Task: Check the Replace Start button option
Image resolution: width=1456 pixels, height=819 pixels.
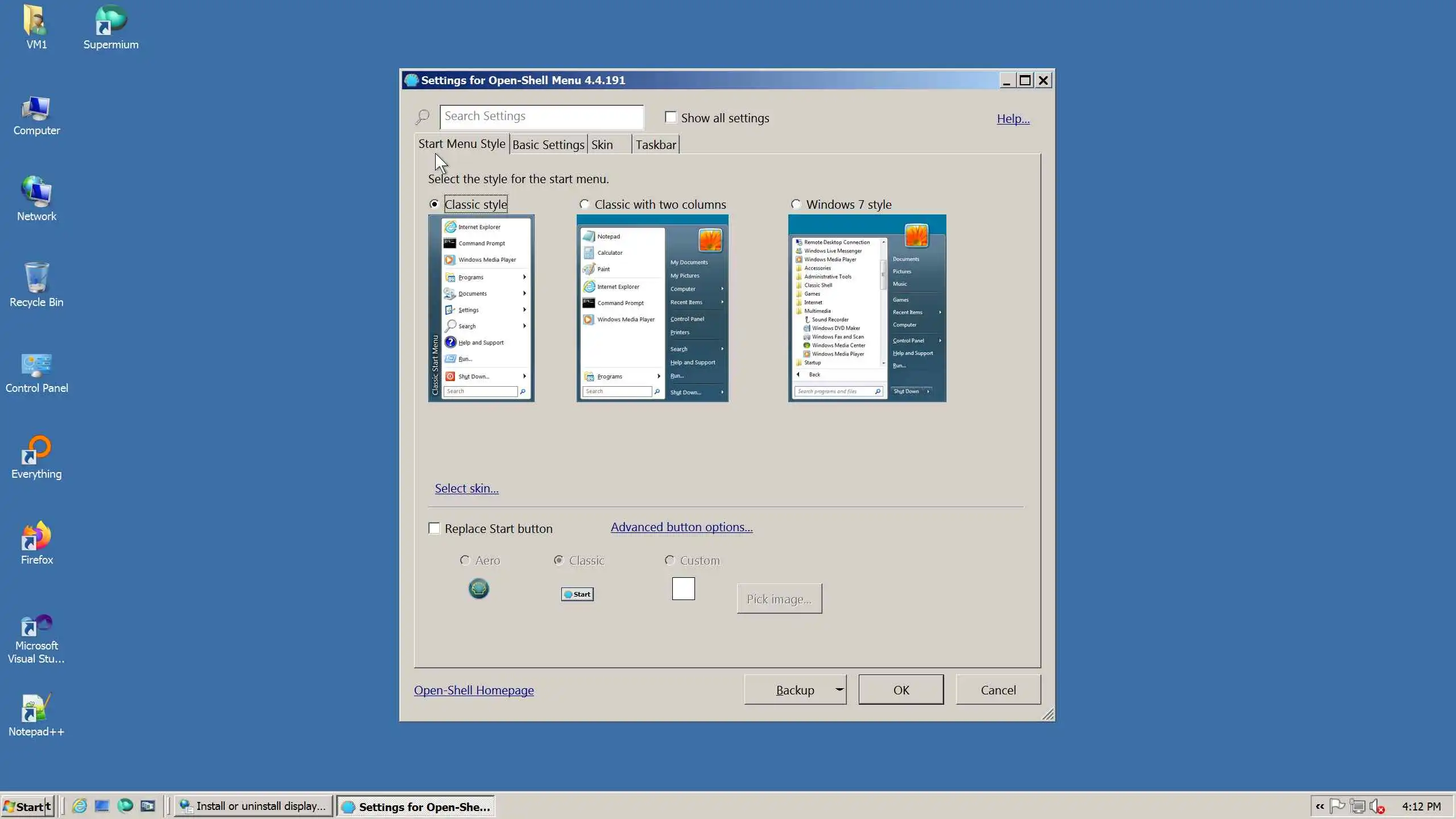Action: click(x=435, y=528)
